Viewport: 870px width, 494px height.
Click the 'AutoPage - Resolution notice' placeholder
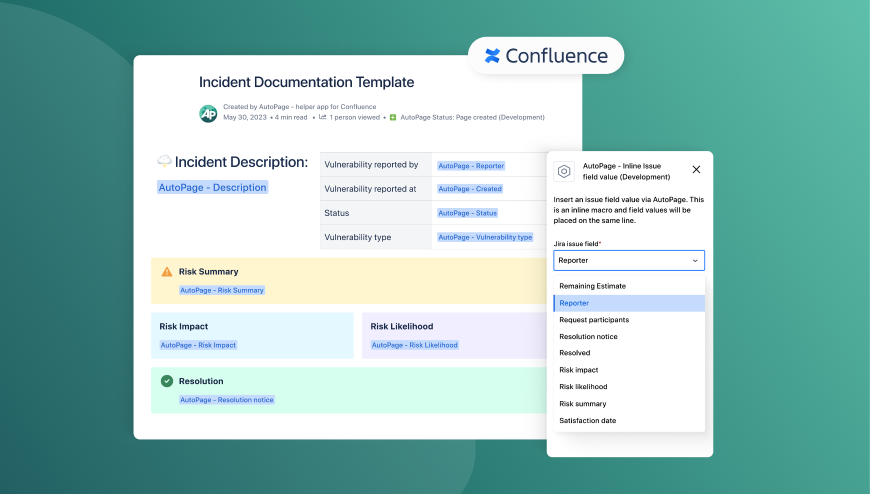click(226, 400)
